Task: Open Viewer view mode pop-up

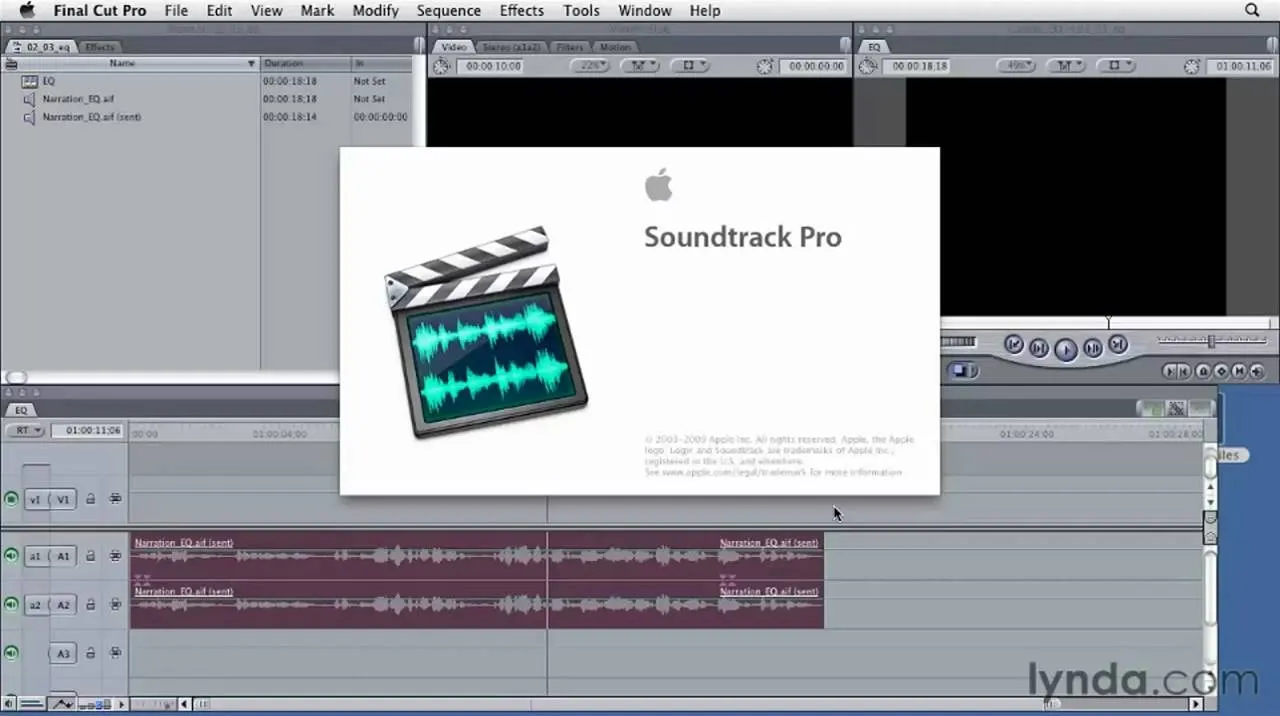Action: click(x=690, y=66)
